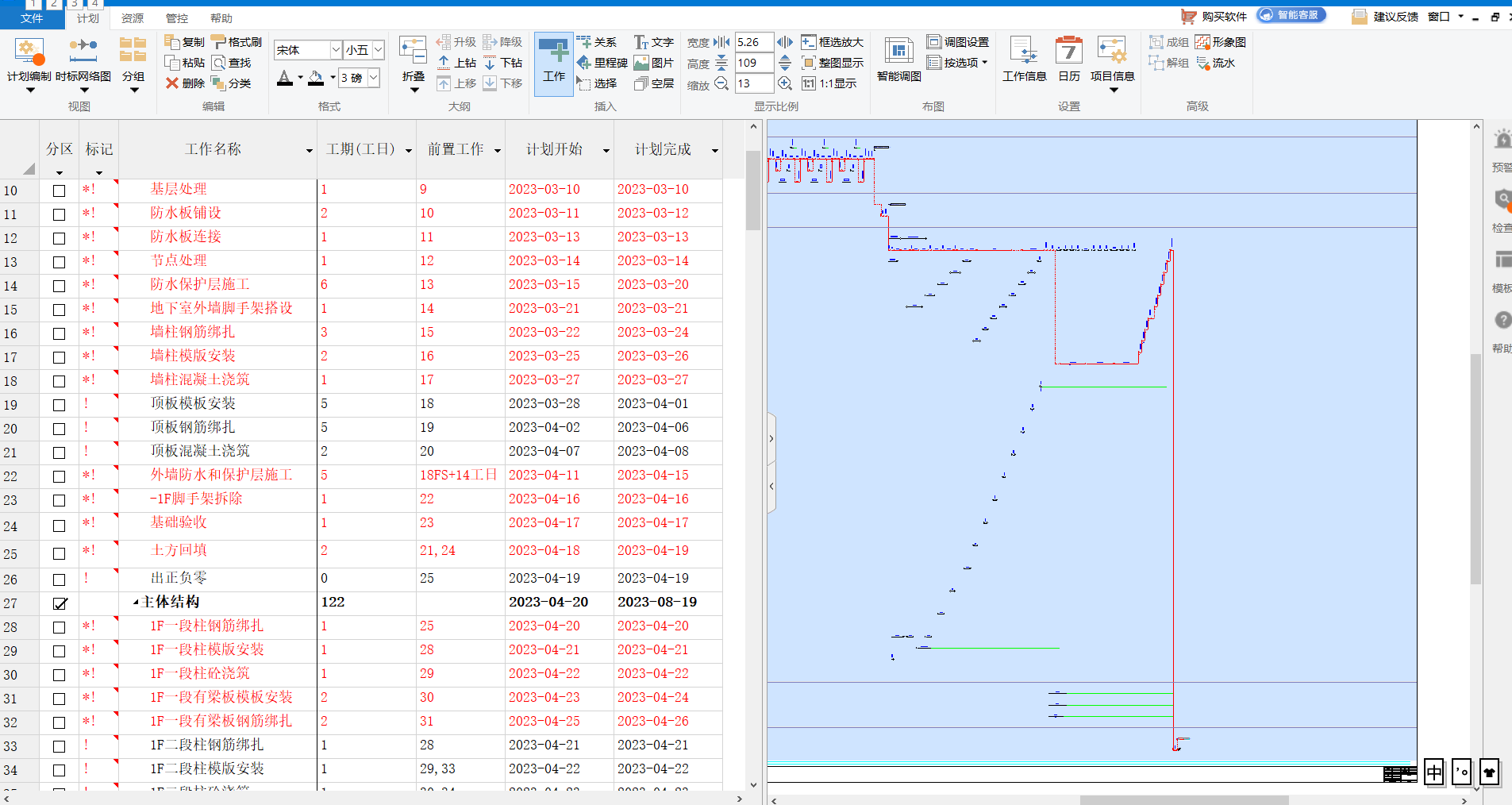Tick the checkbox for 墙柱钢筋绑扎 row
Screen dimensions: 1512x805
59,333
